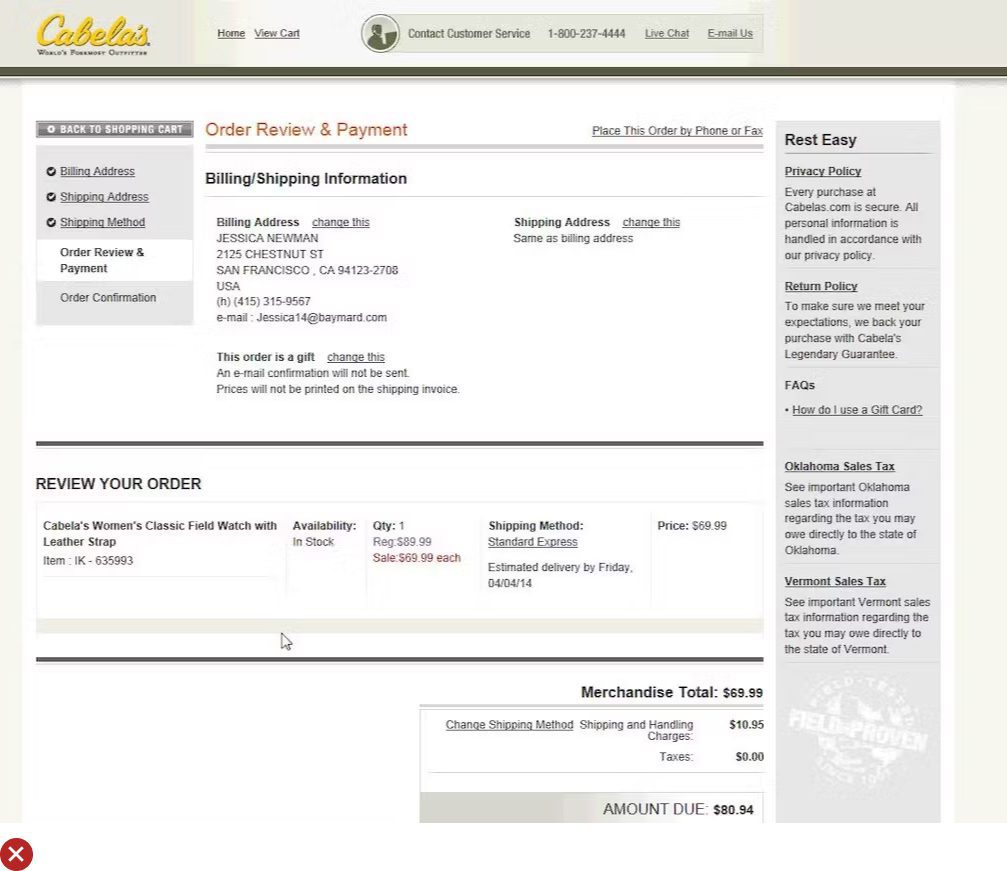Open How do I use a Gift Card

[857, 410]
